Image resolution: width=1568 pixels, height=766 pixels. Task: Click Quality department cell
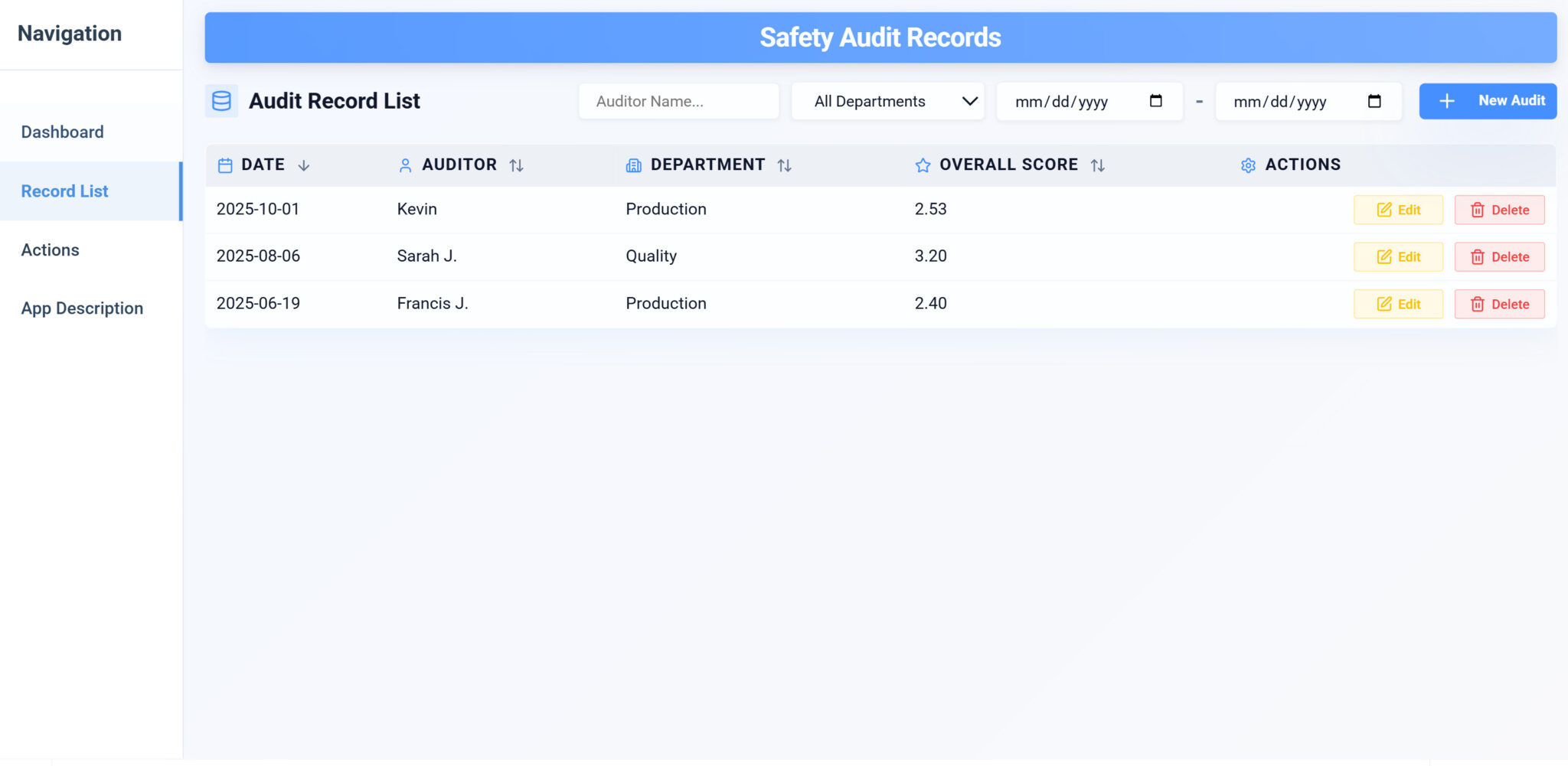point(652,256)
